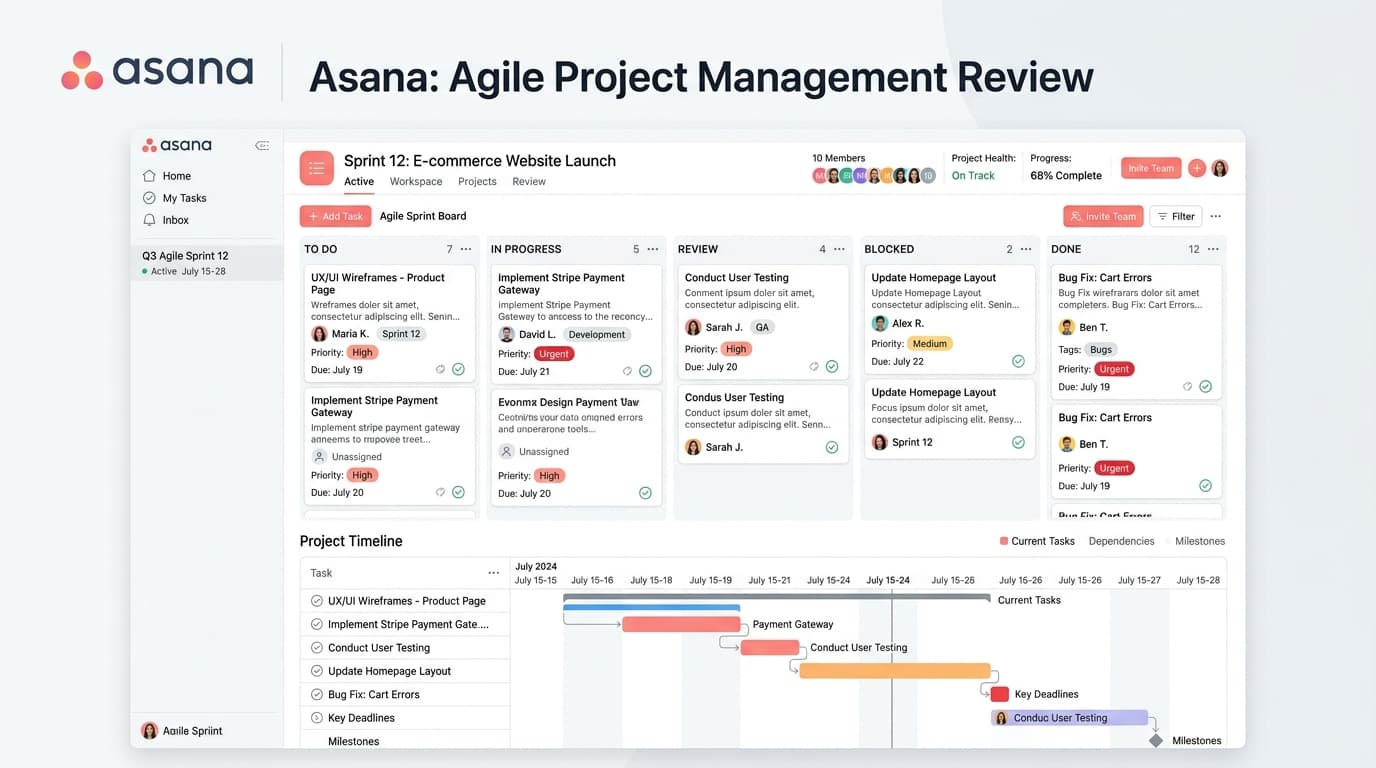Click Alex R.'s avatar on the Blocked card
The height and width of the screenshot is (768, 1376).
point(880,323)
